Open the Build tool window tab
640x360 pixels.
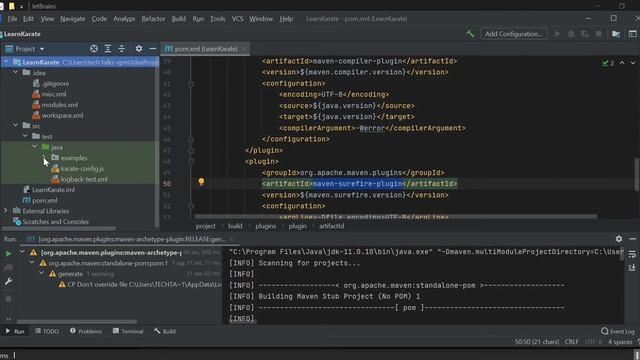(x=165, y=331)
